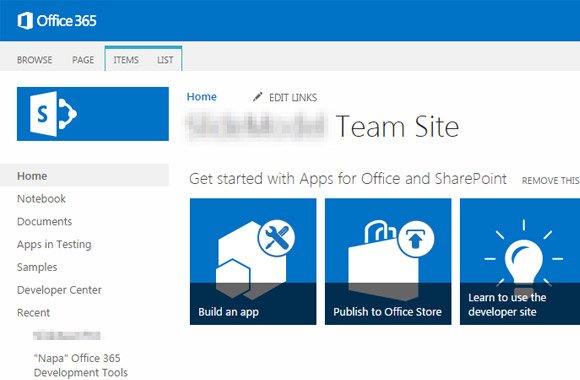Open Documents in the left navigation
This screenshot has width=580, height=380.
44,222
